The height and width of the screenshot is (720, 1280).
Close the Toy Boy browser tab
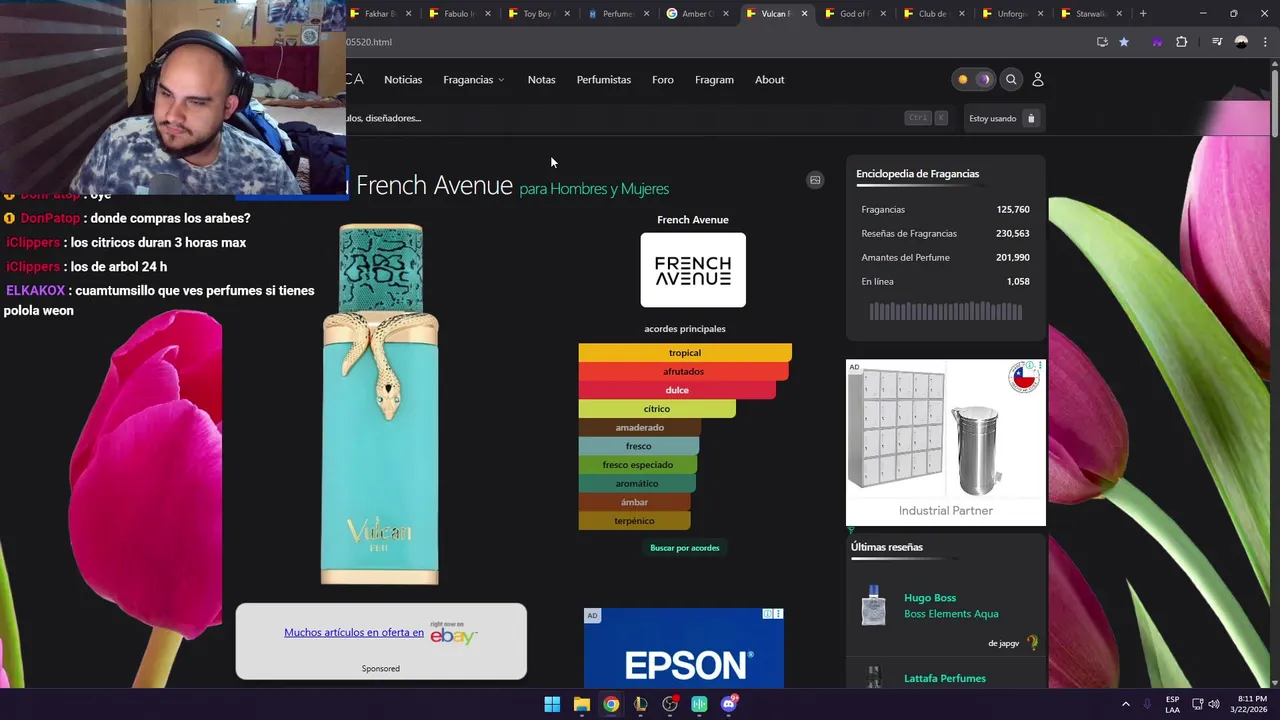click(x=567, y=14)
